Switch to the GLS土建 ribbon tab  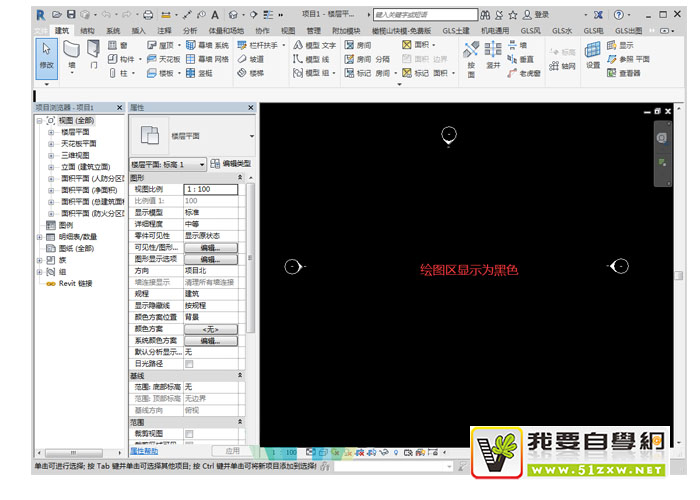456,30
